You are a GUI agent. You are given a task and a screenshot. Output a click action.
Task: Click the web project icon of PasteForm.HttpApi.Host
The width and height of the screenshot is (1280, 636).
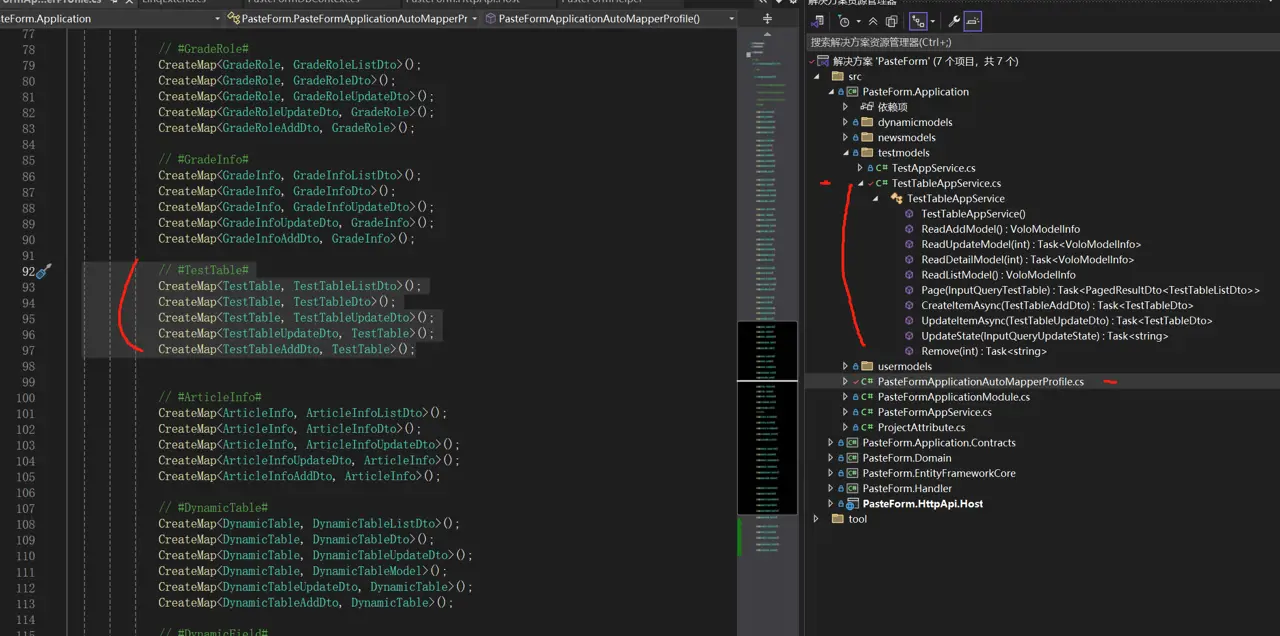coord(853,504)
